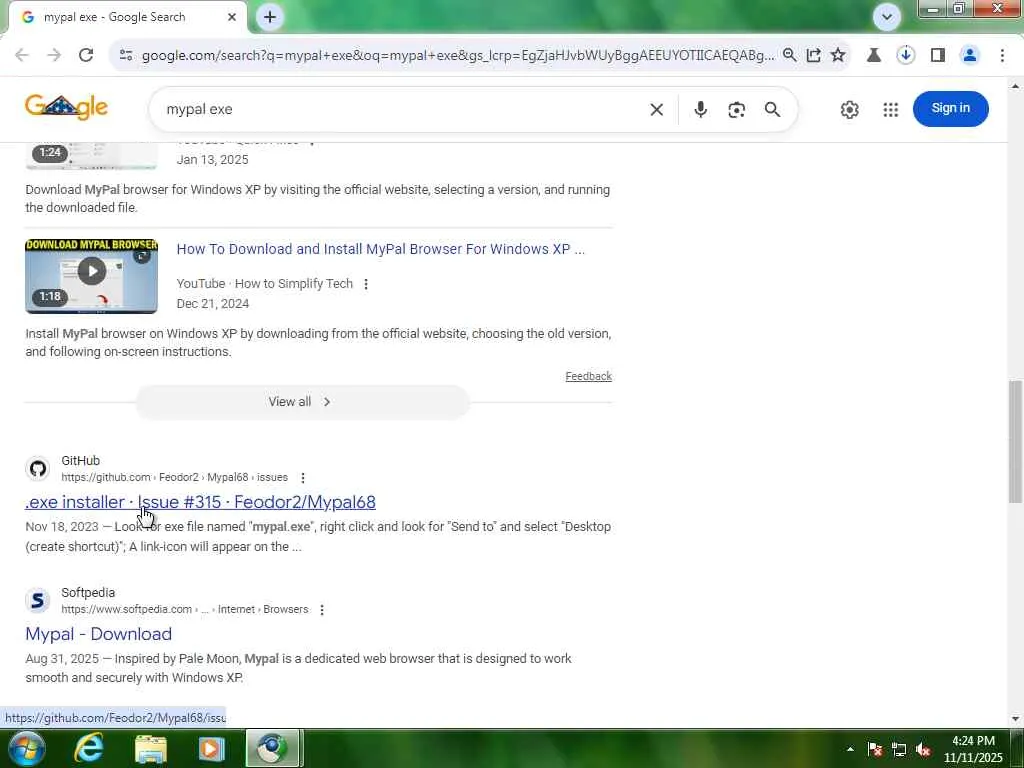Clear the search box with X
Screen dimensions: 1024x768
(656, 110)
